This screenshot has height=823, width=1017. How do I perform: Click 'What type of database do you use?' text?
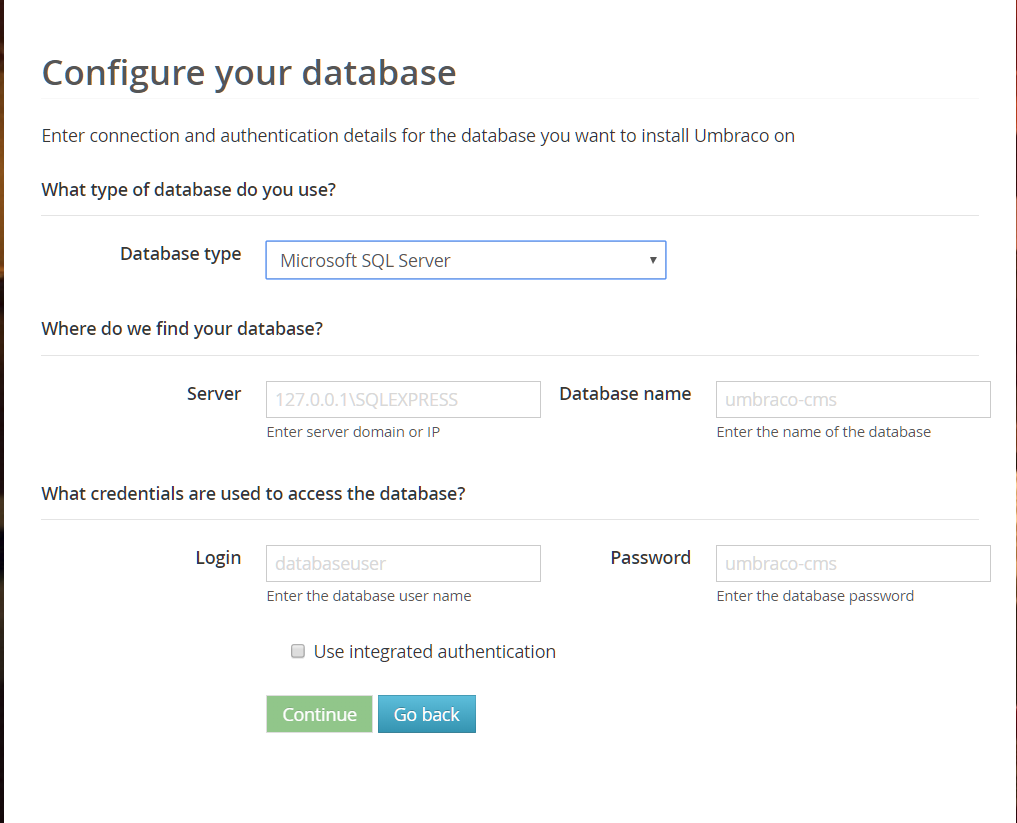pyautogui.click(x=189, y=189)
